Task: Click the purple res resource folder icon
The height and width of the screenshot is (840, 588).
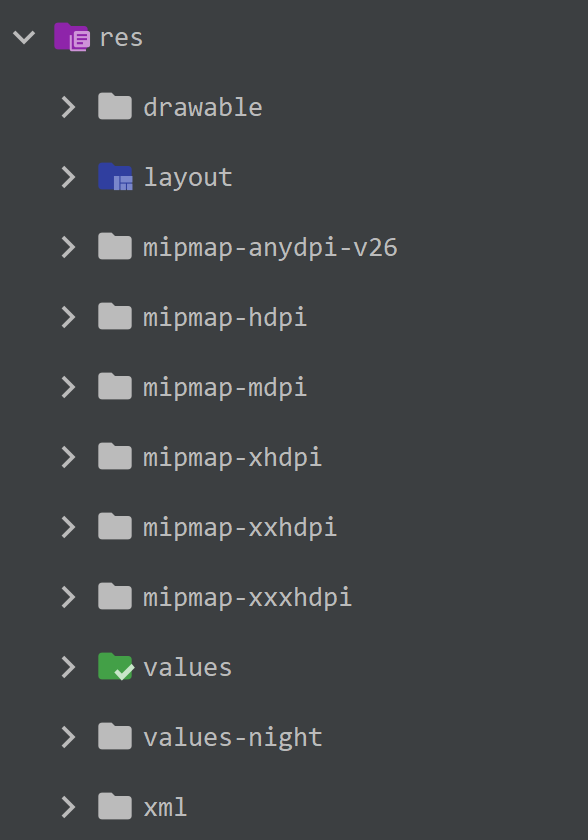Action: [x=72, y=37]
